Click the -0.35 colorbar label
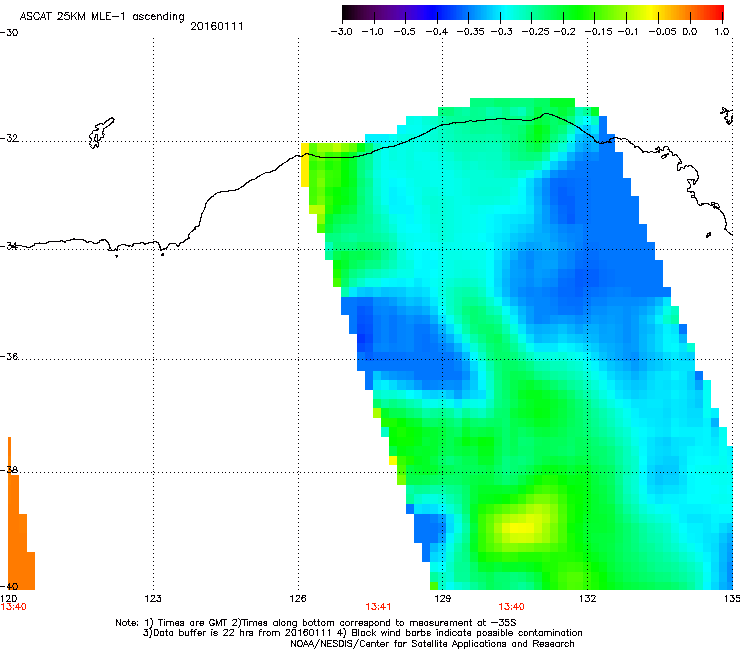Image resolution: width=740 pixels, height=650 pixels. (470, 32)
